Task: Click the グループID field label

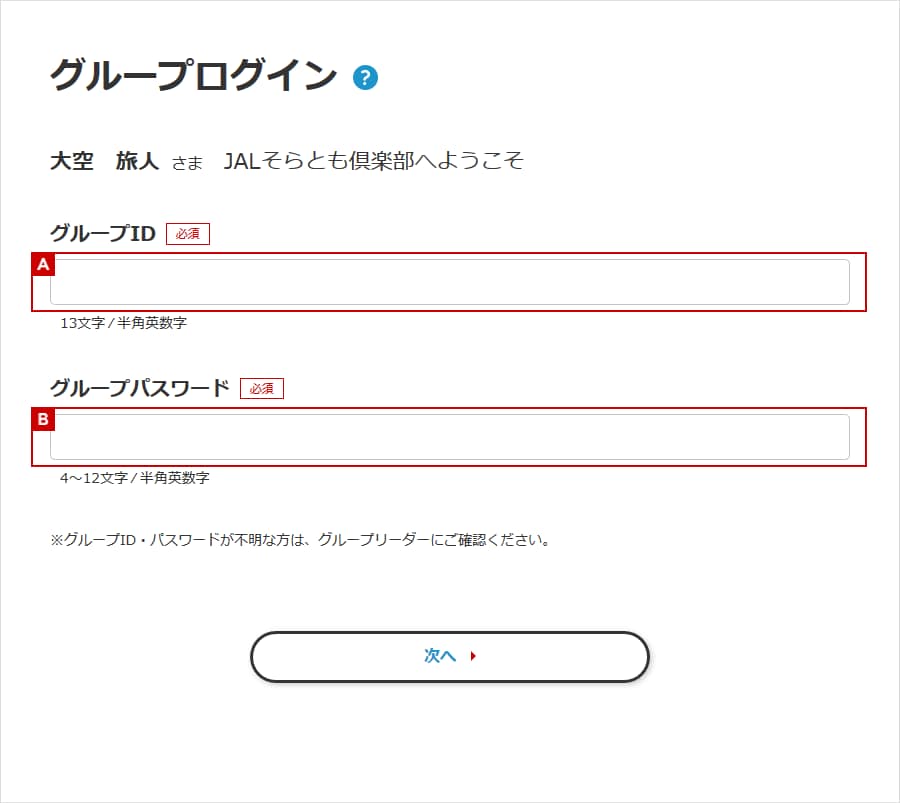Action: pos(103,234)
